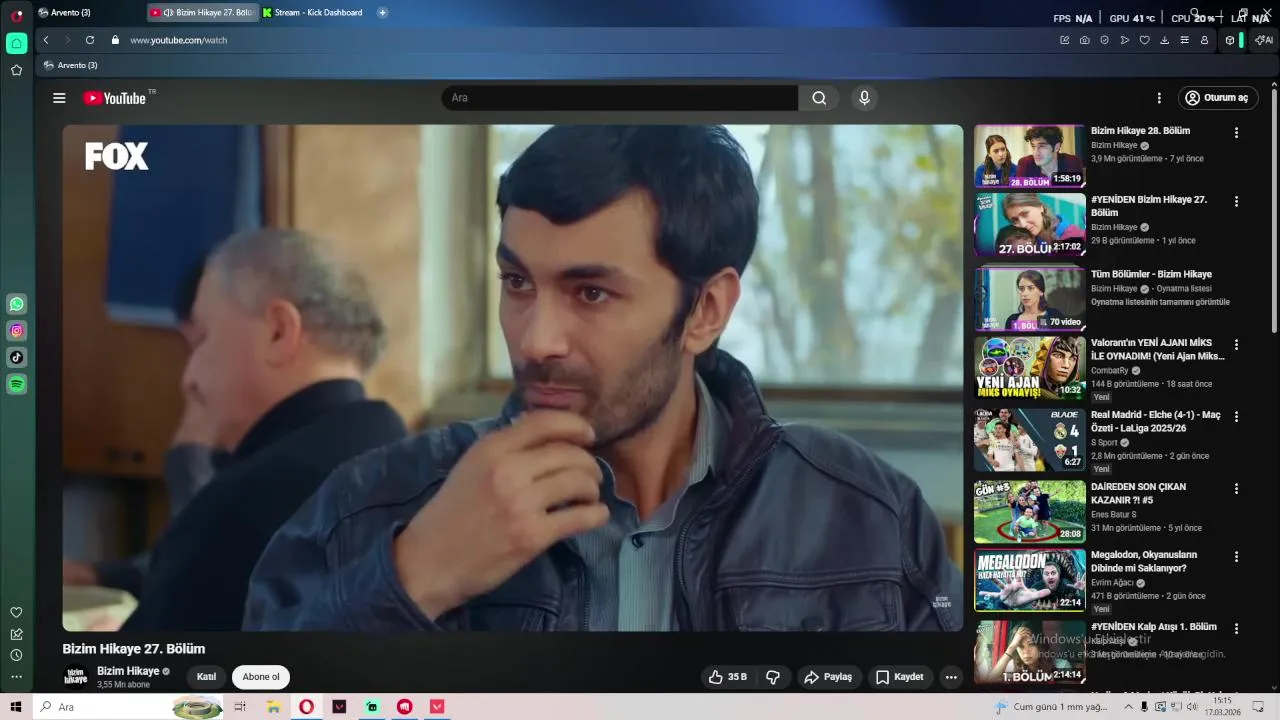Open the Arvento (3) bookmark in bookmarks bar
Screen dimensions: 1280x720
pyautogui.click(x=71, y=65)
